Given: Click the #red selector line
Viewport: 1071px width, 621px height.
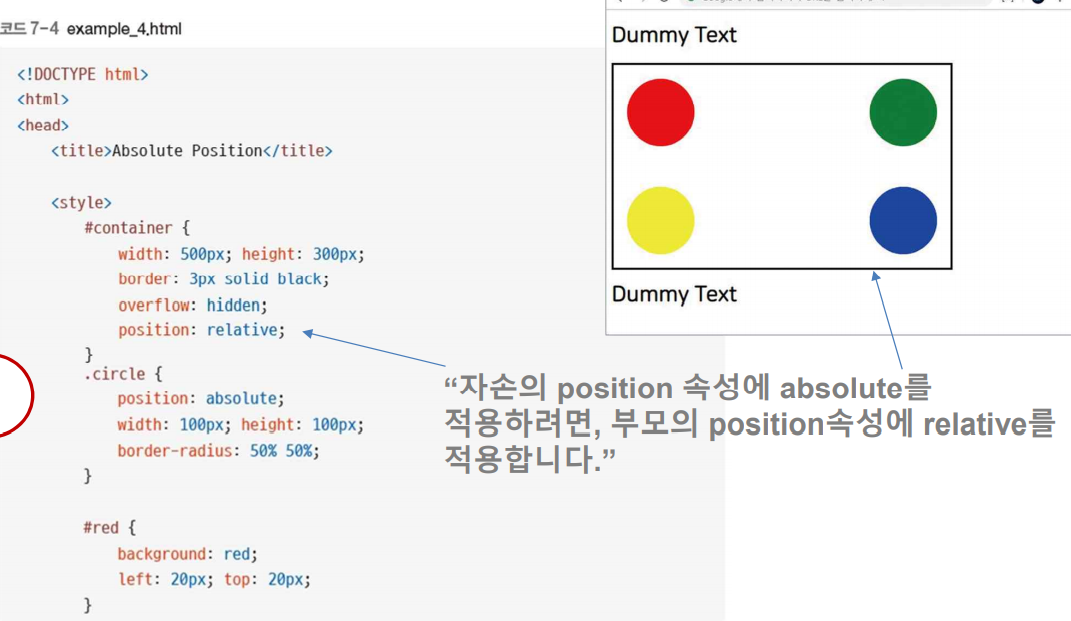Looking at the screenshot, I should [x=110, y=527].
